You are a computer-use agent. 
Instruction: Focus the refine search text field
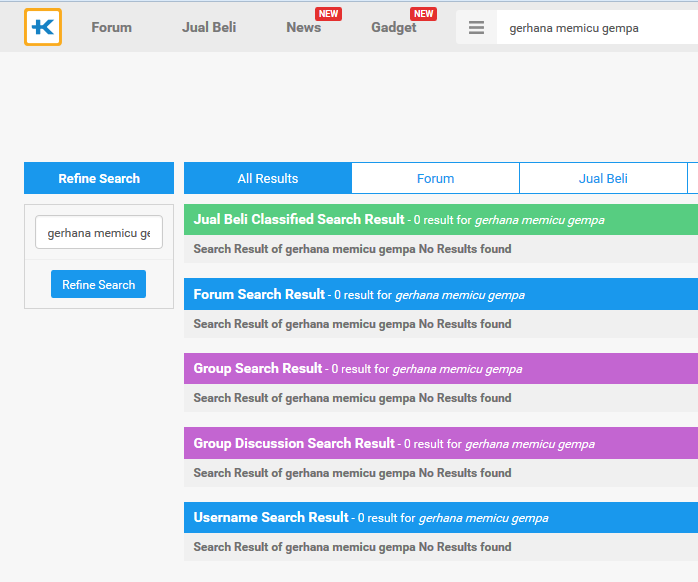(x=99, y=232)
